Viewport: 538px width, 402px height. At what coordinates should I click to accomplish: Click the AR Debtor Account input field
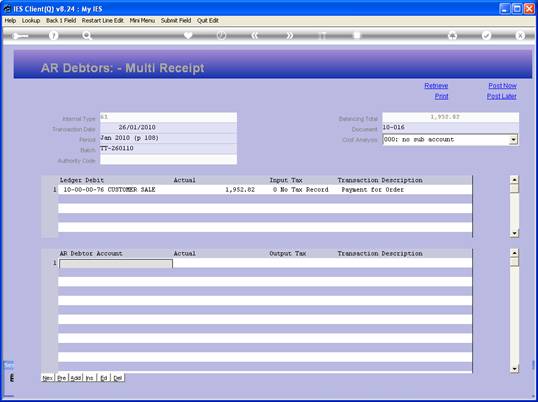pyautogui.click(x=116, y=263)
